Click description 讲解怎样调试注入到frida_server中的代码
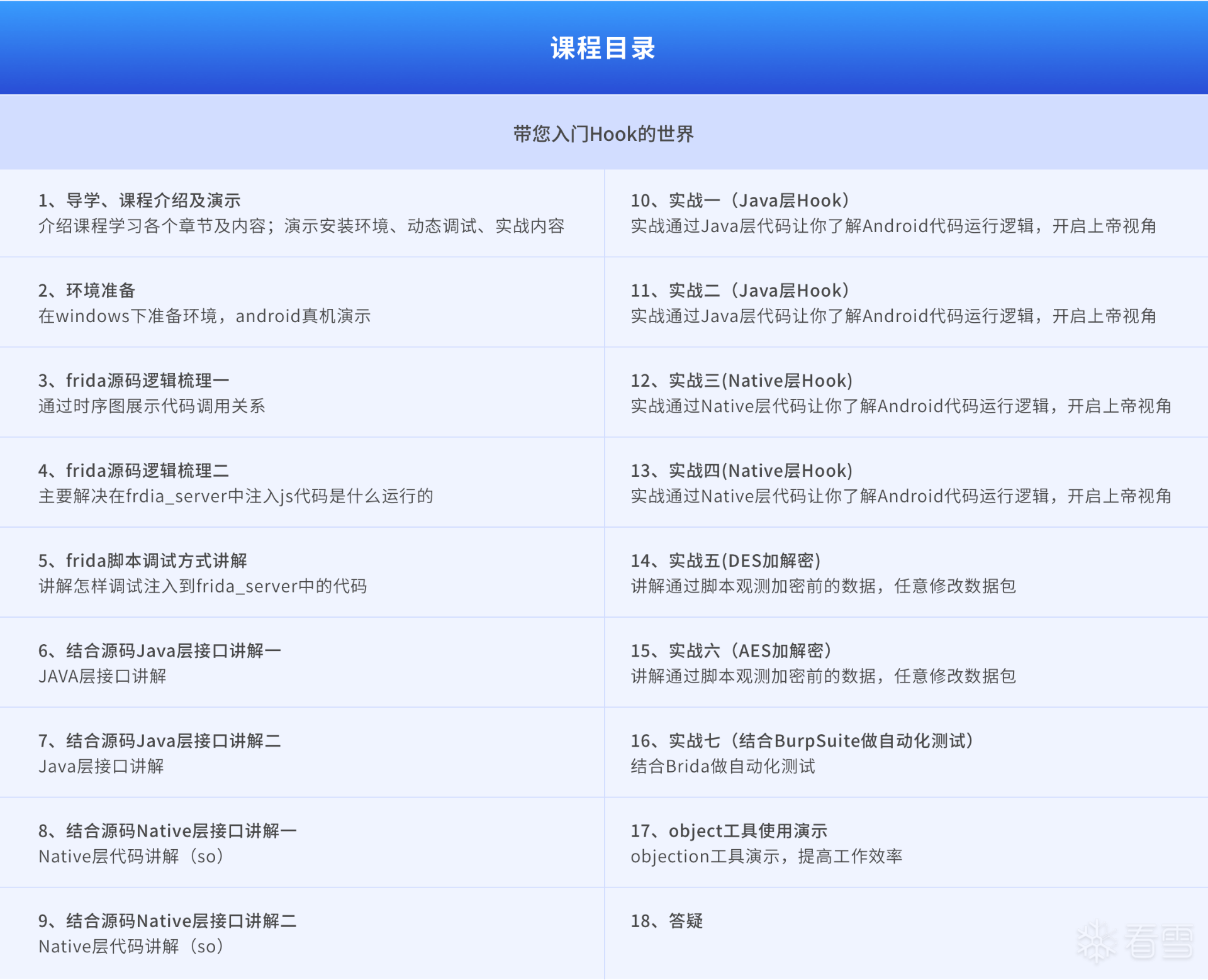Screen dimensions: 1208x980 point(203,586)
